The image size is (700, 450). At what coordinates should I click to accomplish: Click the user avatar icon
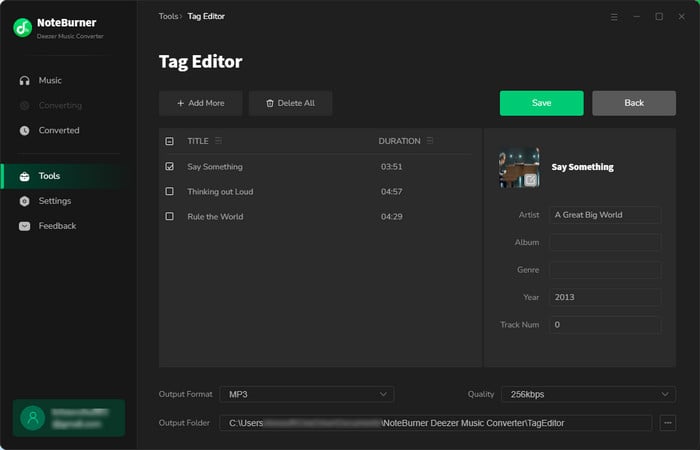(x=36, y=418)
